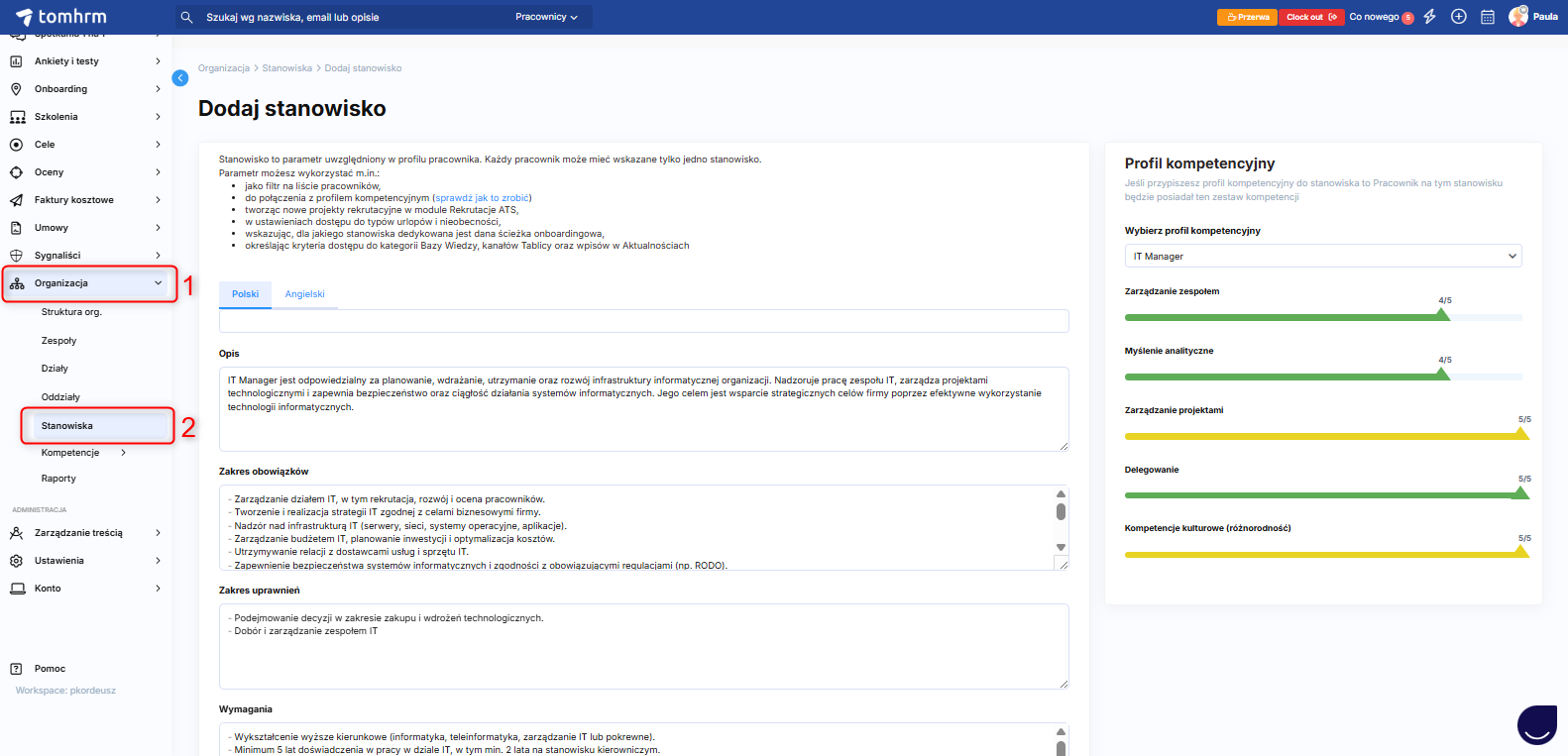
Task: Collapse the Organizacja menu chevron
Action: click(158, 283)
